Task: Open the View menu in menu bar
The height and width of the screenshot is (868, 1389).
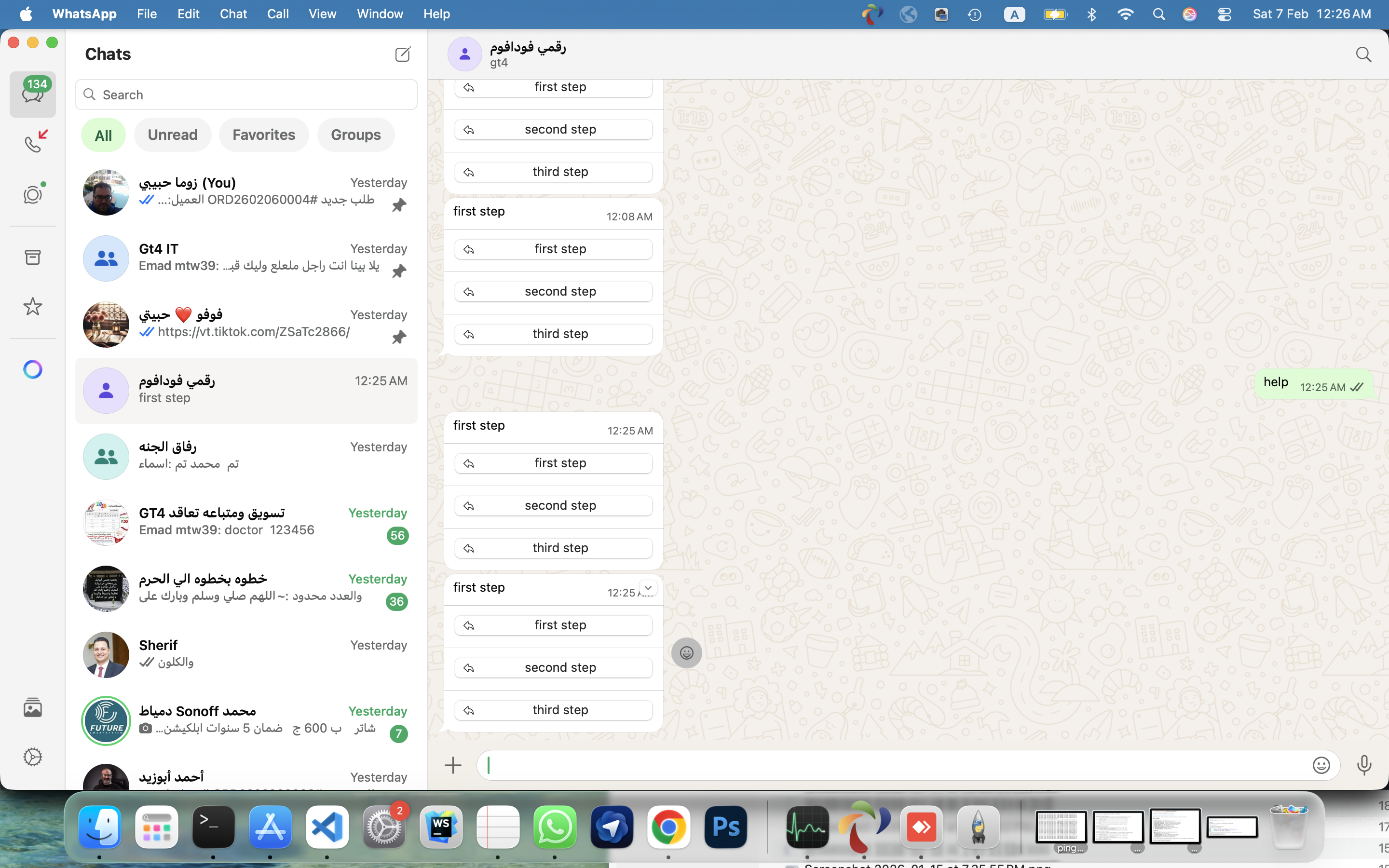Action: (x=322, y=14)
